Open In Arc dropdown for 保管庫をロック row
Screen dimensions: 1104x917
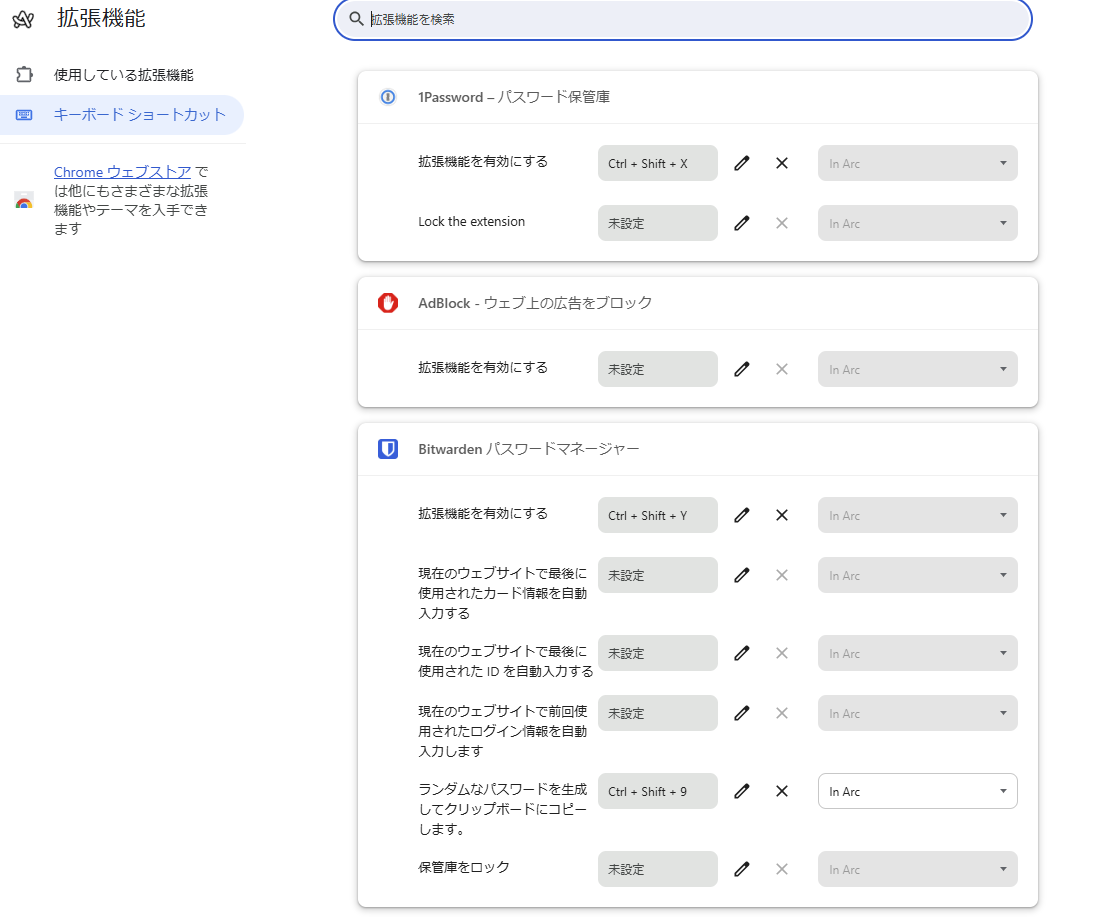point(917,870)
